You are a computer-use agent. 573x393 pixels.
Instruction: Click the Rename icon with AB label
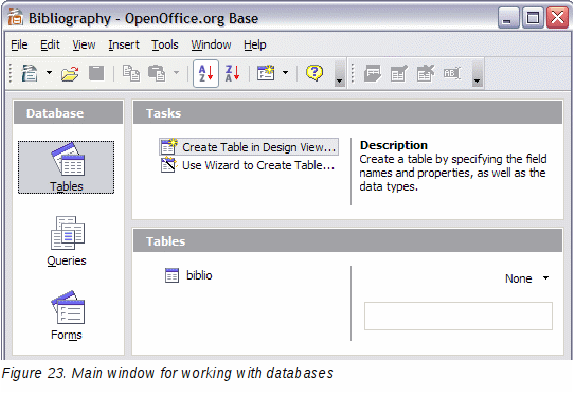[452, 73]
